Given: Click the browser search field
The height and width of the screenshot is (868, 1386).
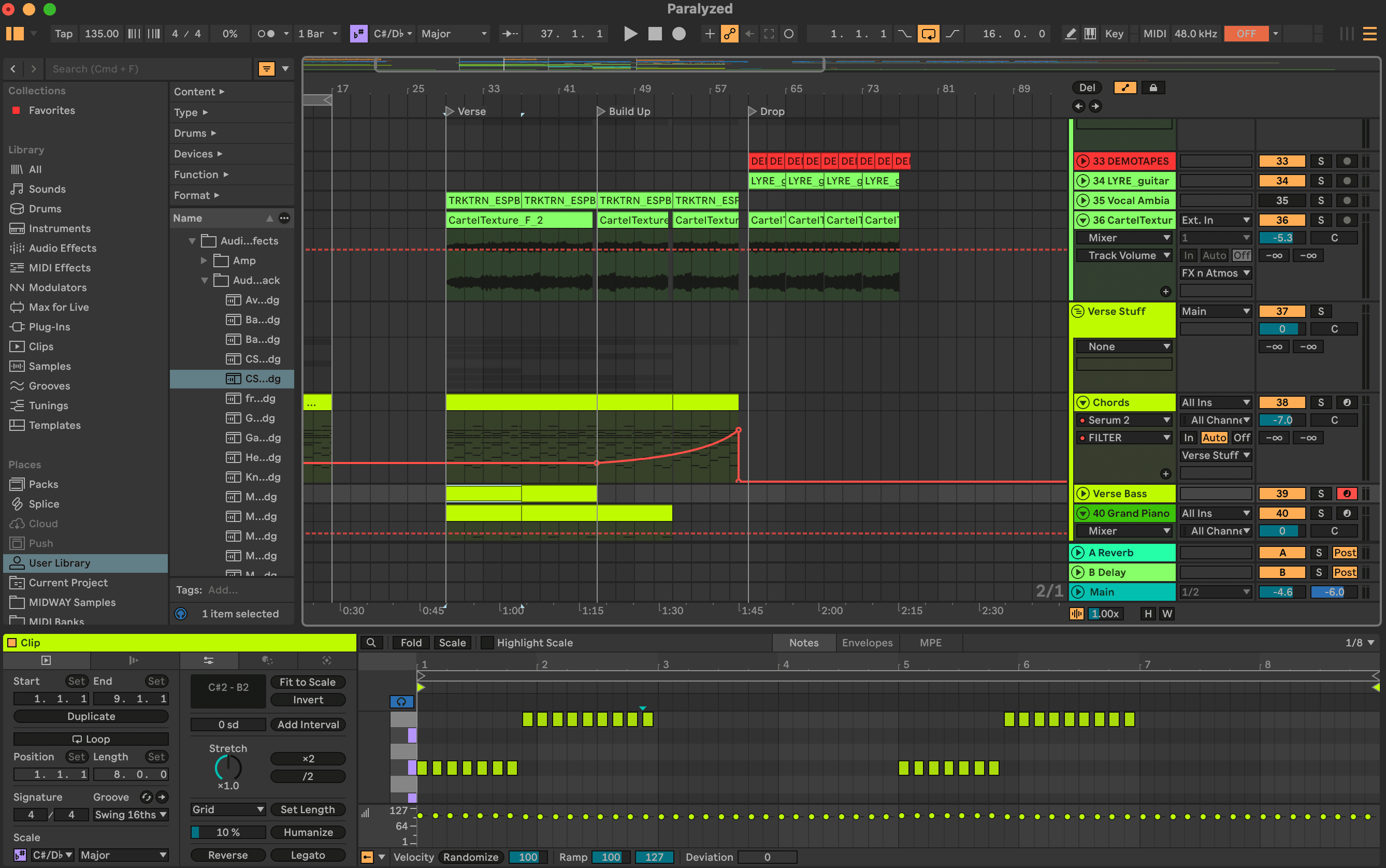Looking at the screenshot, I should 148,69.
